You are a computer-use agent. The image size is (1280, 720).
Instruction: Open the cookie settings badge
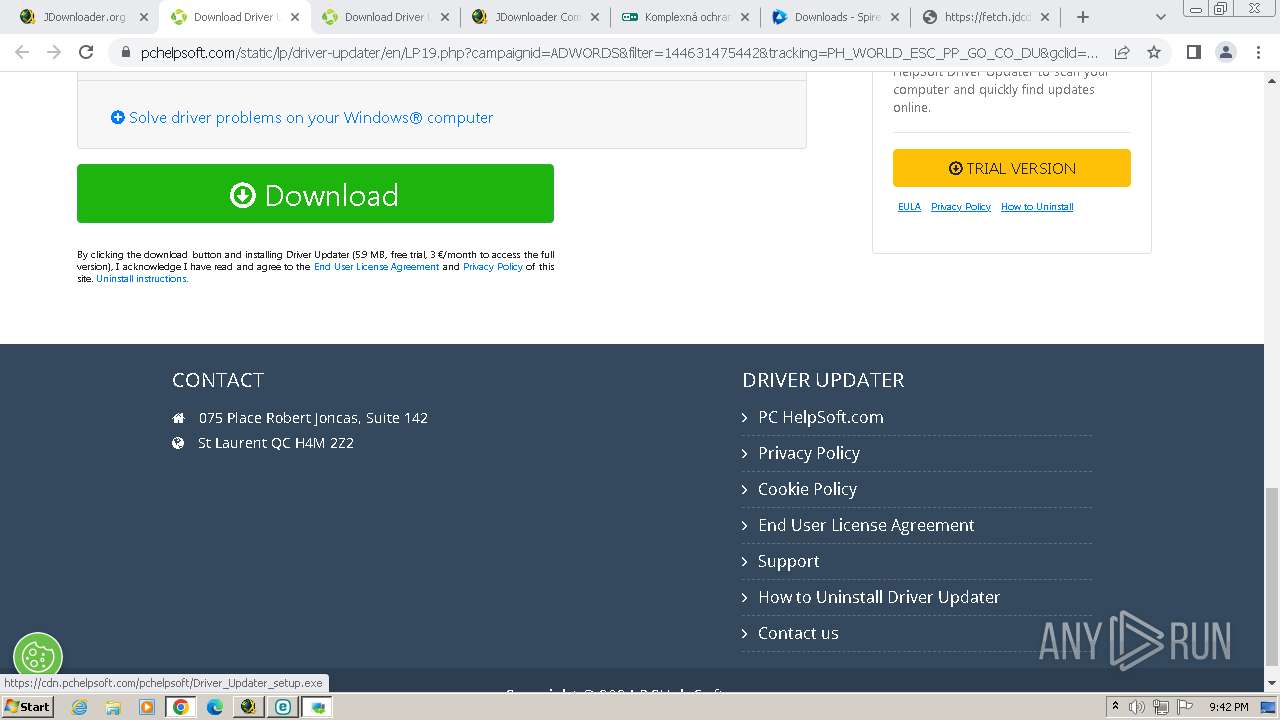[x=38, y=657]
